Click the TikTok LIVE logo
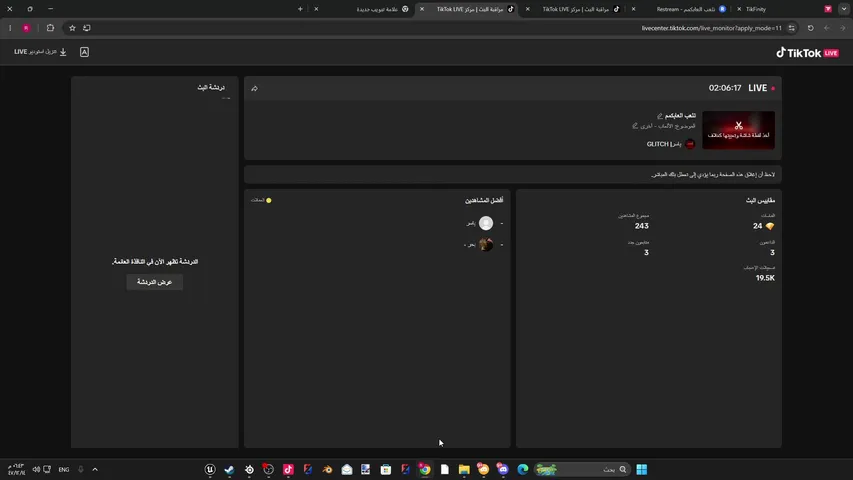The width and height of the screenshot is (853, 480). coord(807,53)
